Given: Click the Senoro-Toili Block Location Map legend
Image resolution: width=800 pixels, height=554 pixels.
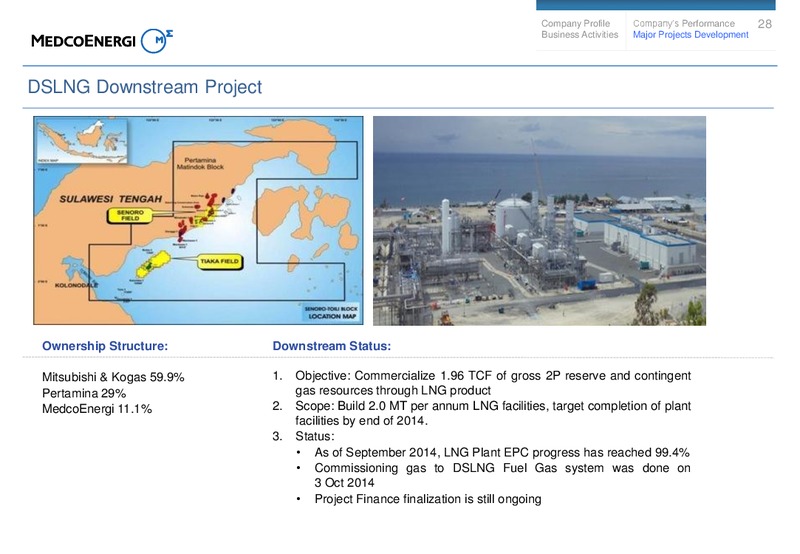Looking at the screenshot, I should click(332, 313).
